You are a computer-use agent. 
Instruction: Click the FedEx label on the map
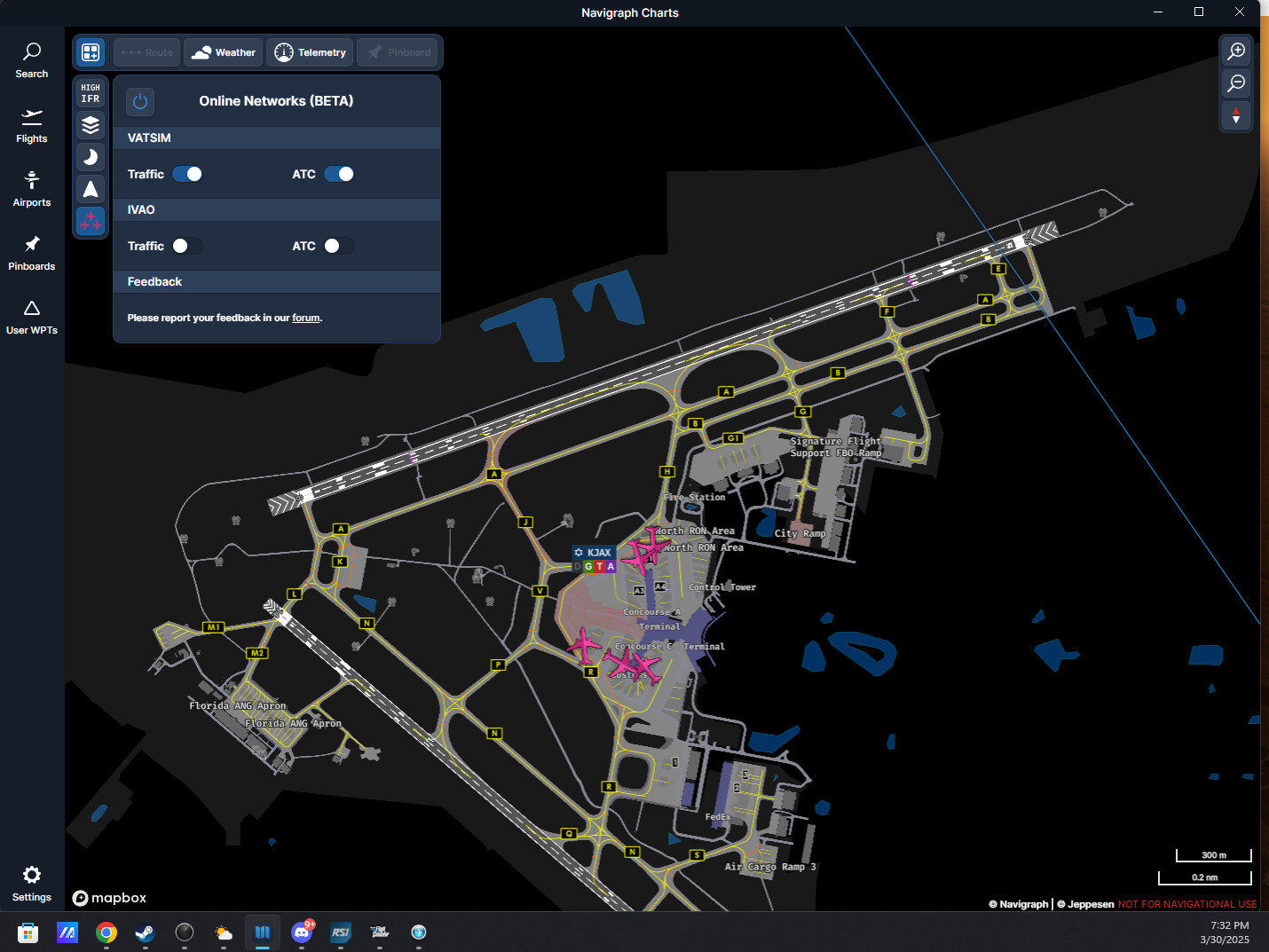718,817
